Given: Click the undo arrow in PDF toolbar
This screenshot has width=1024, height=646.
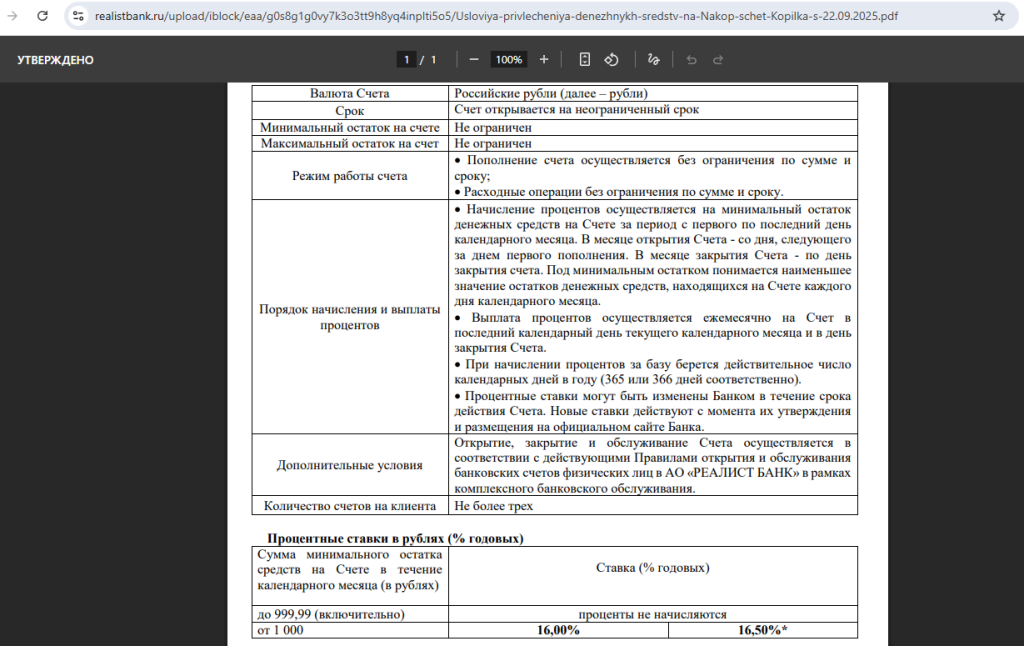Looking at the screenshot, I should click(x=692, y=59).
